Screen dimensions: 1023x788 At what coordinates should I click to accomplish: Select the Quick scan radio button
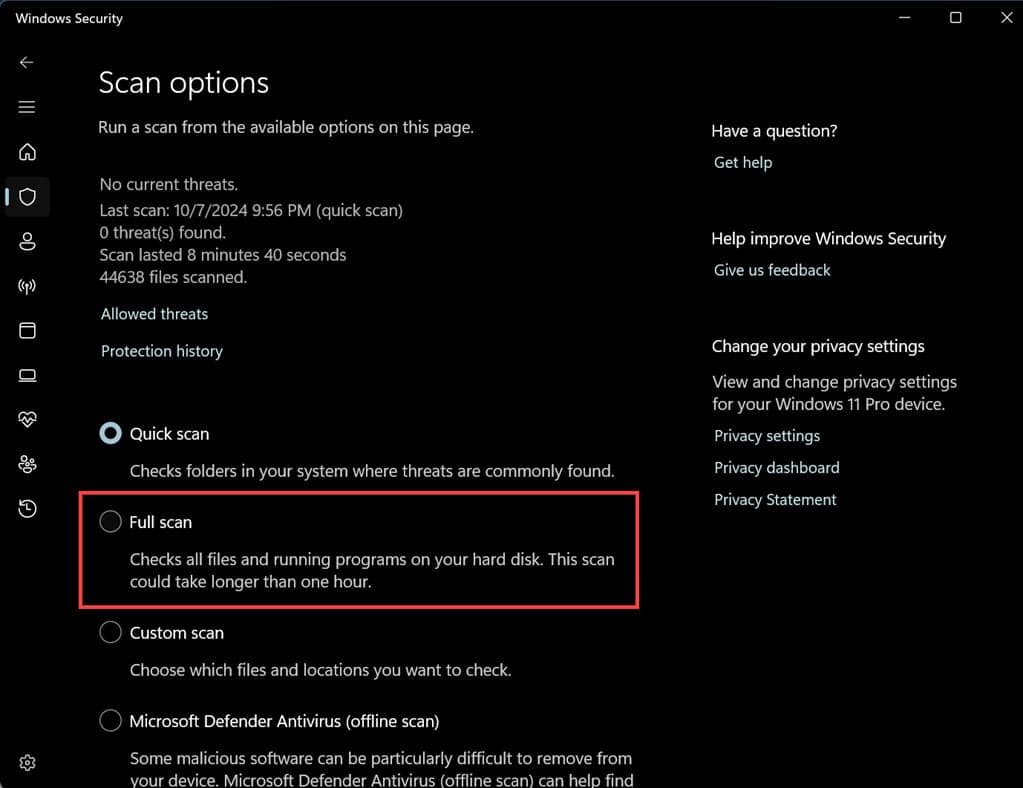tap(110, 432)
